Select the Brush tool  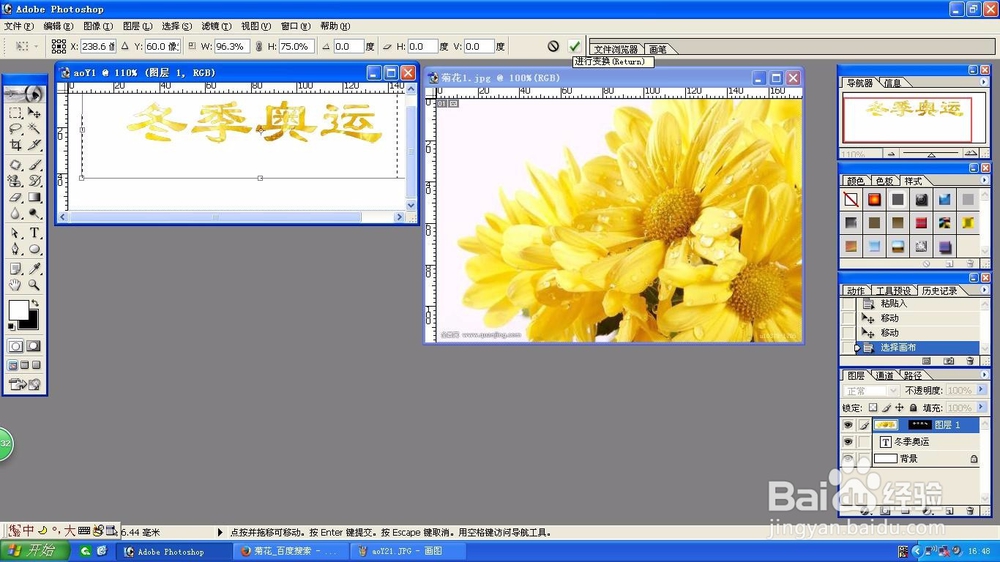click(34, 165)
